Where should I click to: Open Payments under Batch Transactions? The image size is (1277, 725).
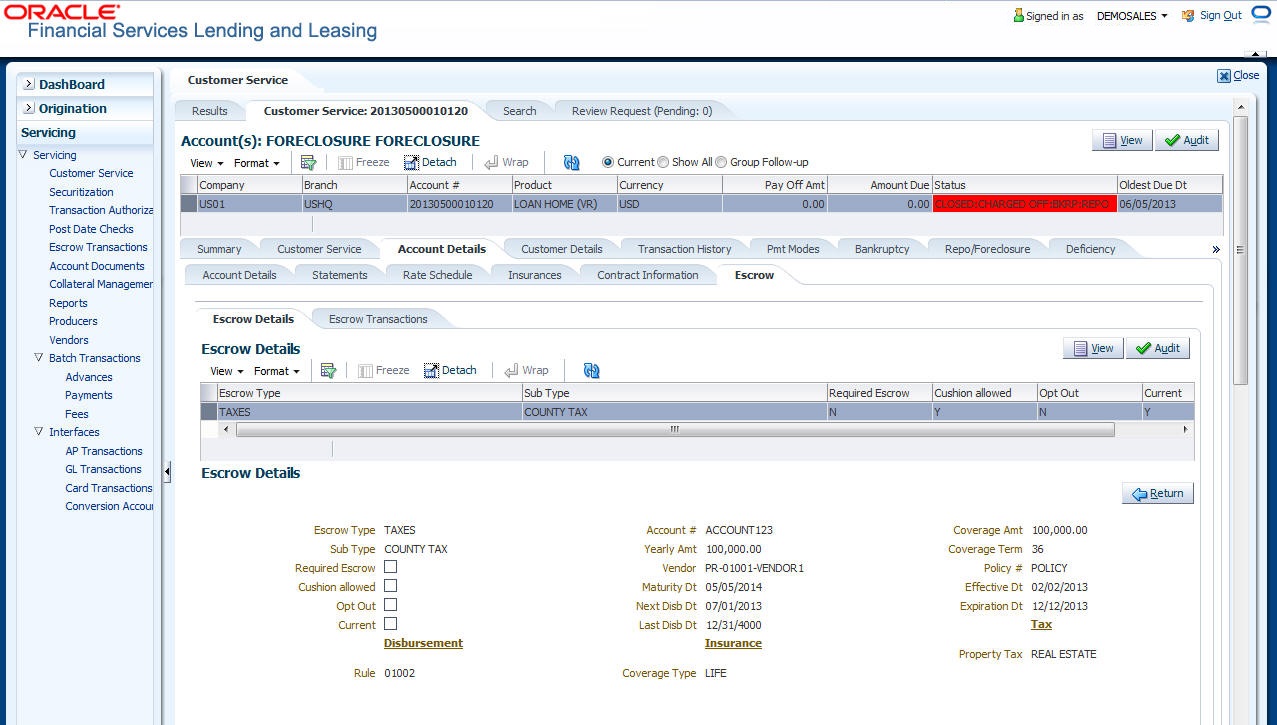[x=89, y=395]
